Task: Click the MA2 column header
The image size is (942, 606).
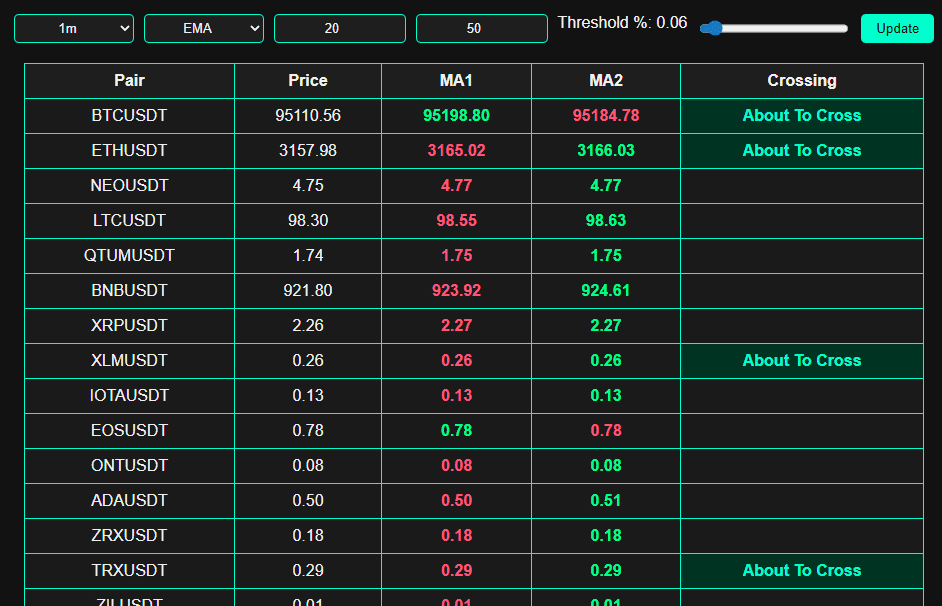Action: tap(606, 80)
